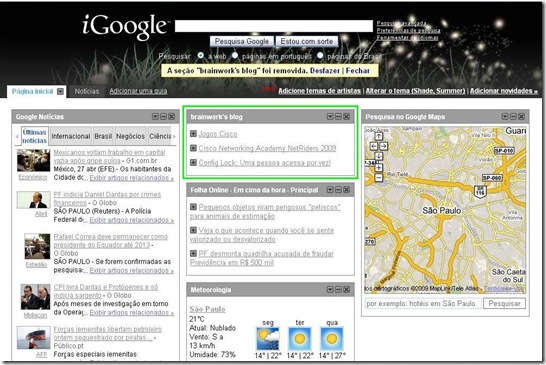Click the Pesquisa Google button
The image size is (546, 365).
click(242, 41)
